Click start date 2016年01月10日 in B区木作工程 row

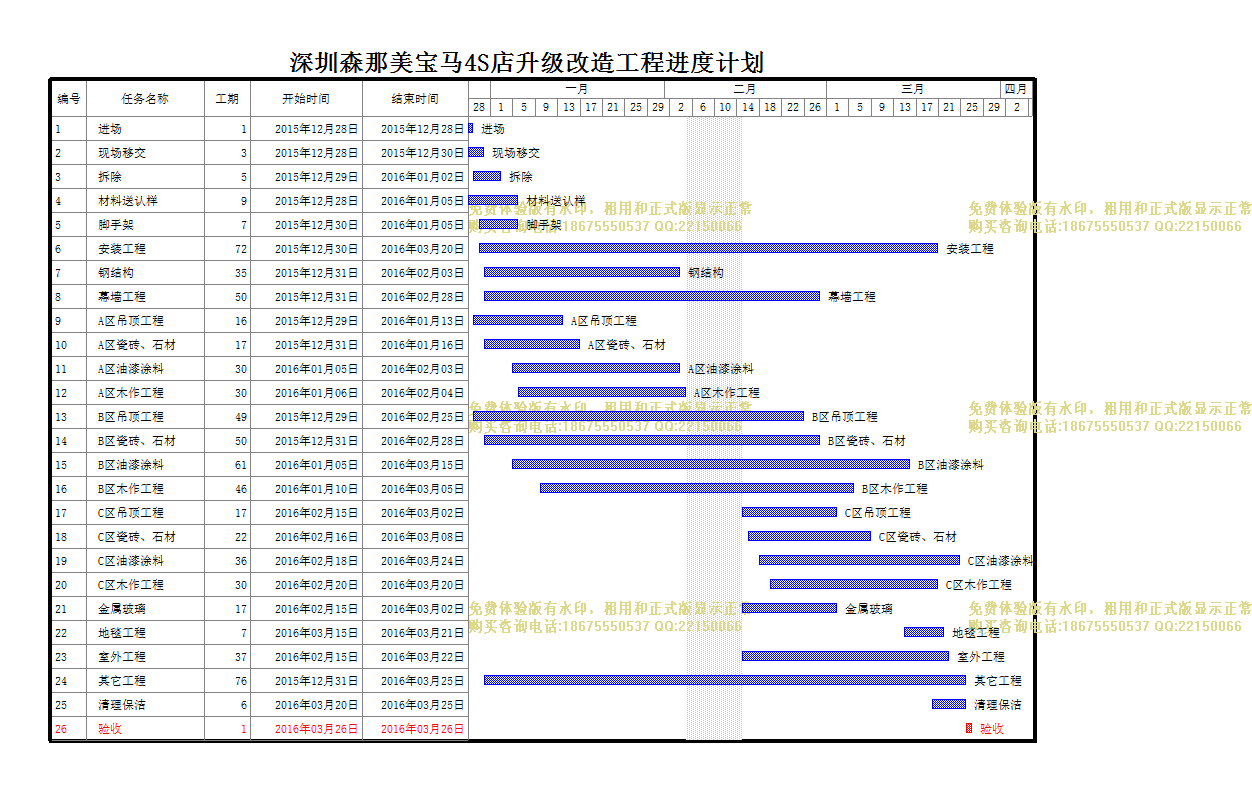(316, 489)
